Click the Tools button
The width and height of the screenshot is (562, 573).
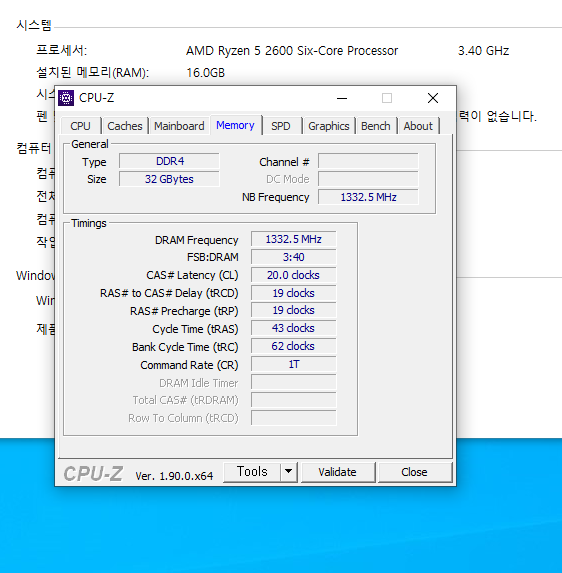(252, 472)
